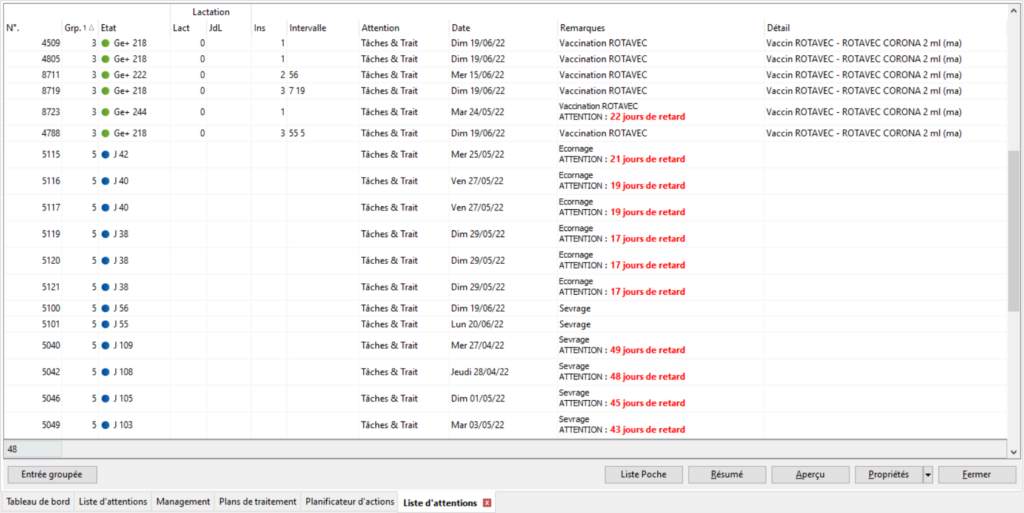The image size is (1024, 513).
Task: Open the Aperçu preview button
Action: click(x=809, y=475)
